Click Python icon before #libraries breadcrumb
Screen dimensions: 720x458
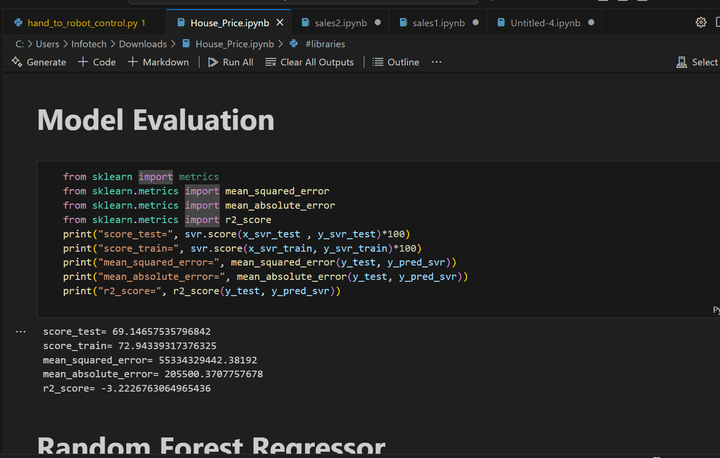[x=294, y=44]
